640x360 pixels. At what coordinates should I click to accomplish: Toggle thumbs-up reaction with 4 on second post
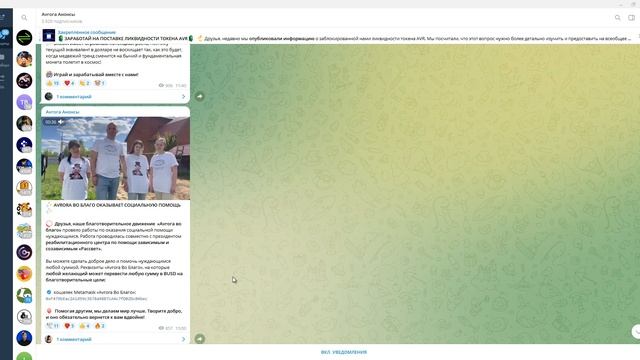pyautogui.click(x=84, y=326)
